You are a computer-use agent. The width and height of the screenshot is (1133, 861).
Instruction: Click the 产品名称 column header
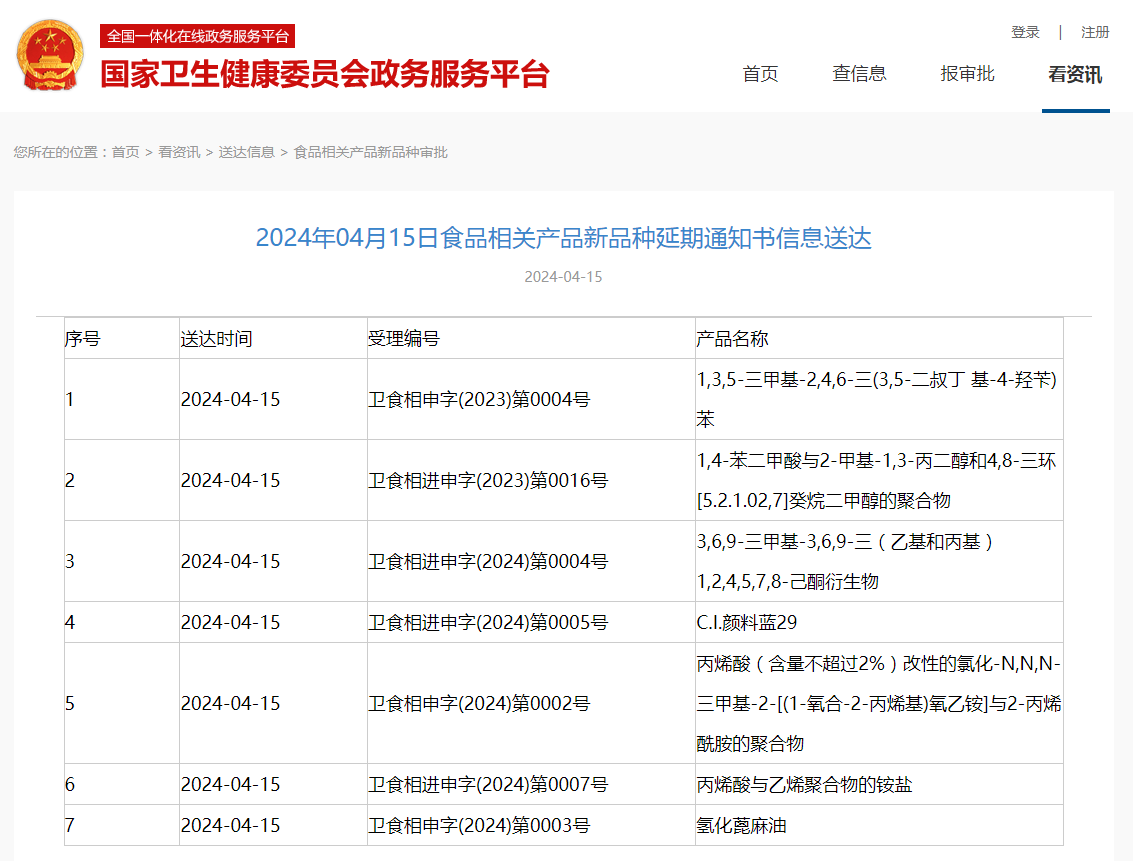(x=732, y=339)
